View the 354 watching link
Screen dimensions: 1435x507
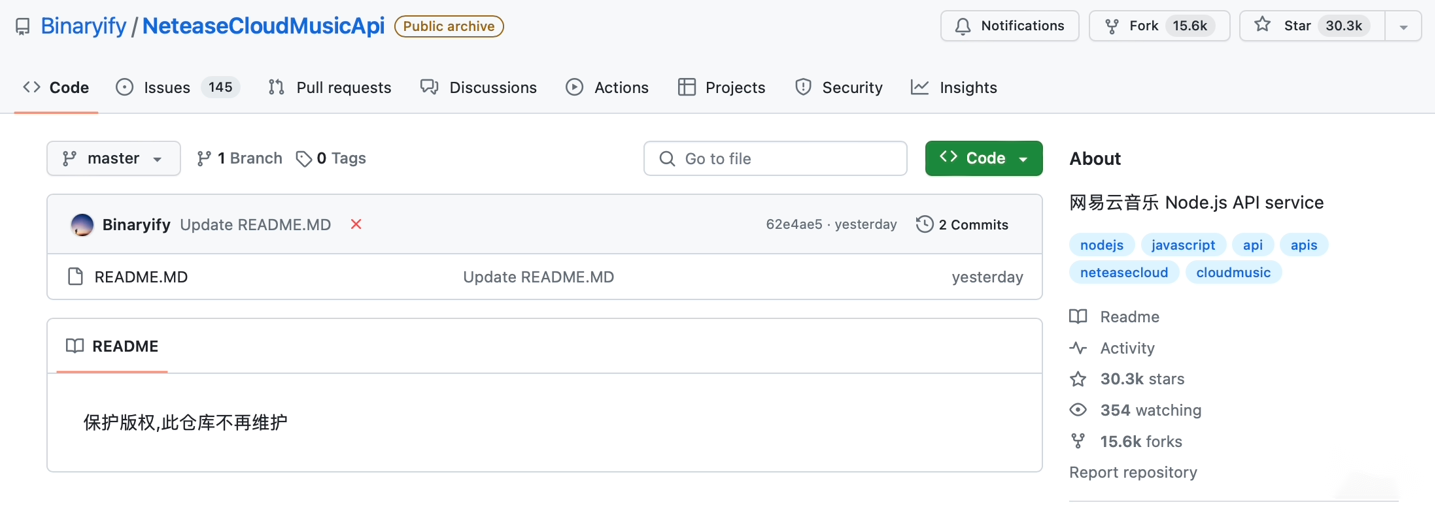click(x=1135, y=410)
